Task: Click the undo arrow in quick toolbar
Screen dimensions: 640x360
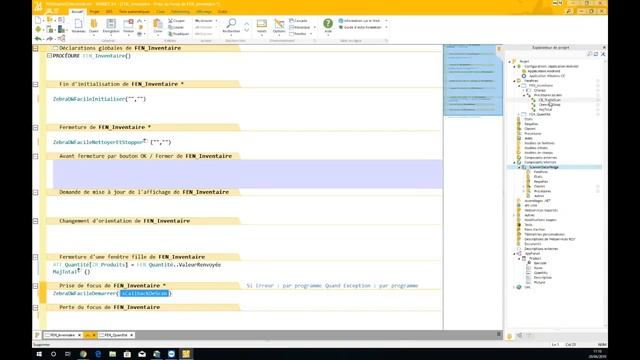Action: 38,39
